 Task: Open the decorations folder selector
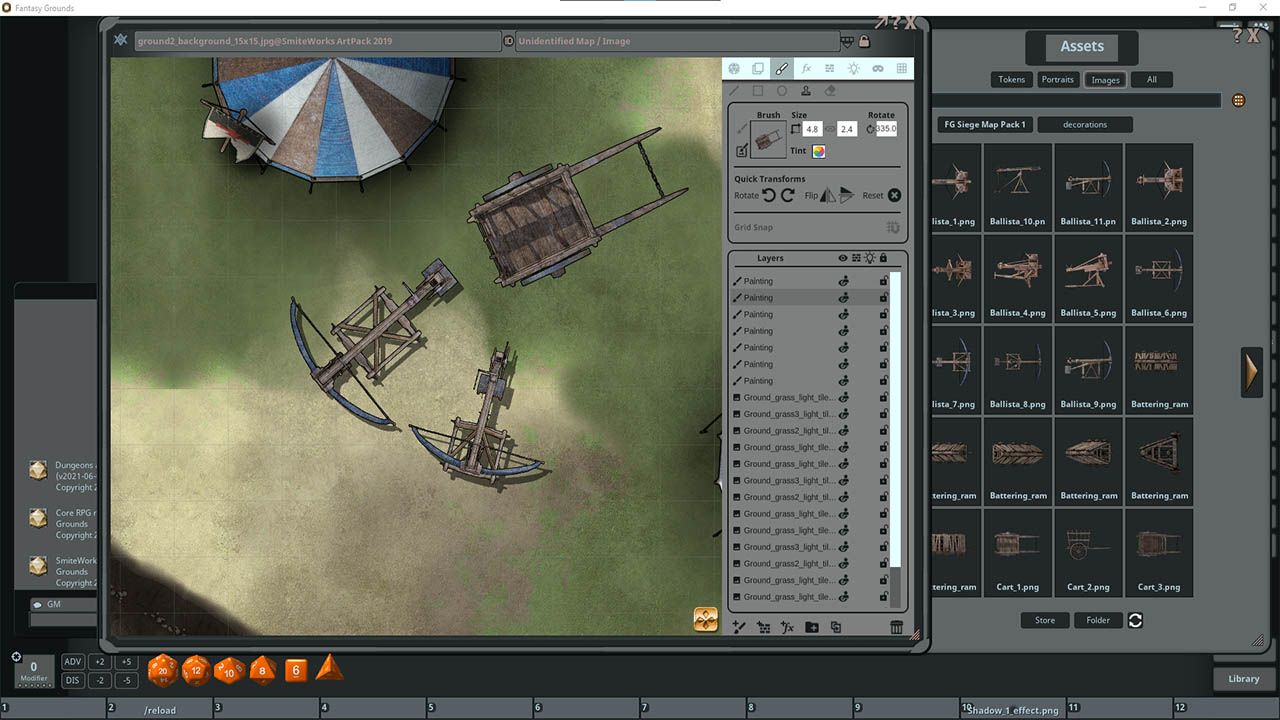1085,125
